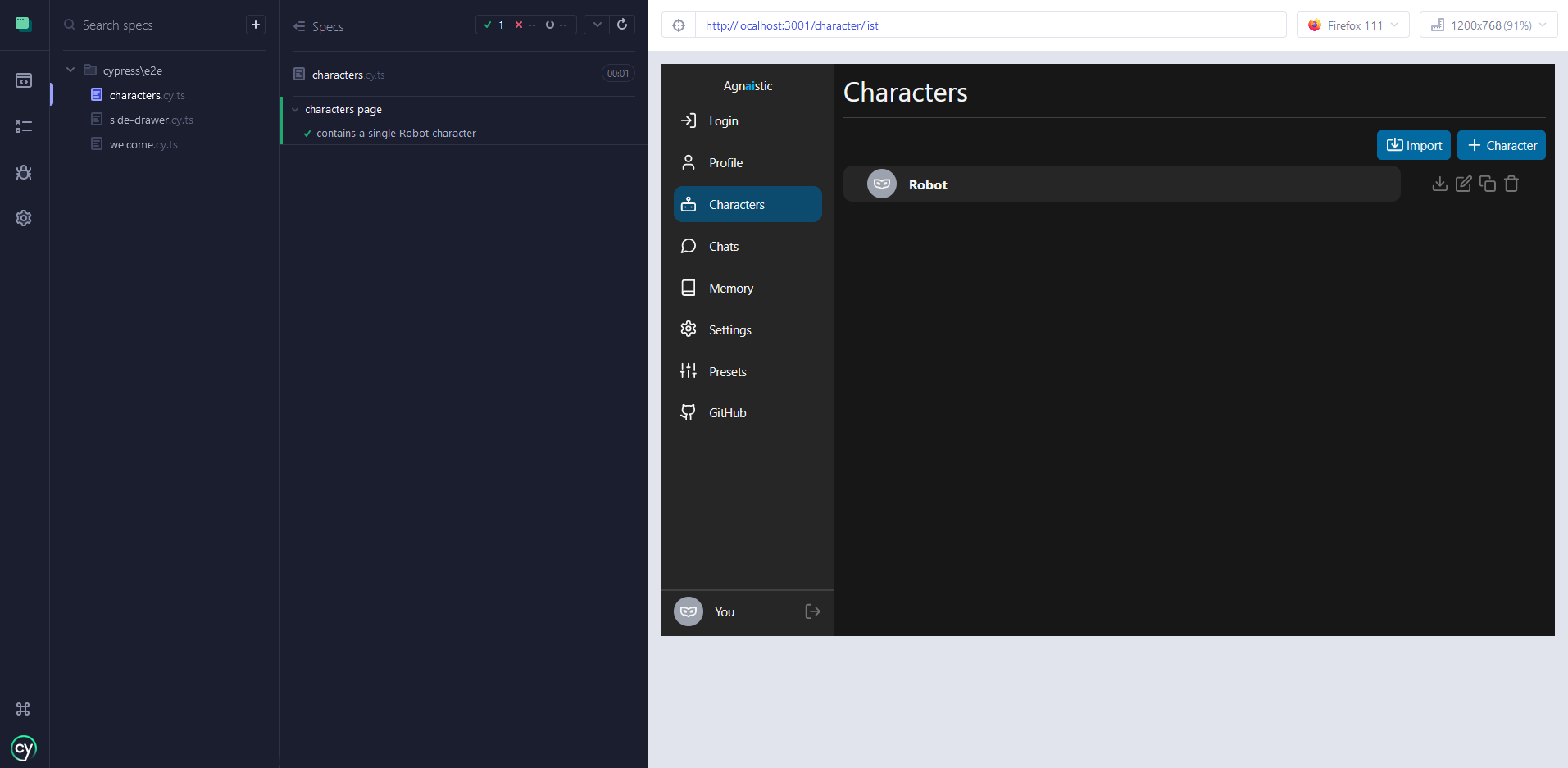This screenshot has width=1568, height=768.
Task: Open Cypress settings gear in sidebar
Action: 24,218
